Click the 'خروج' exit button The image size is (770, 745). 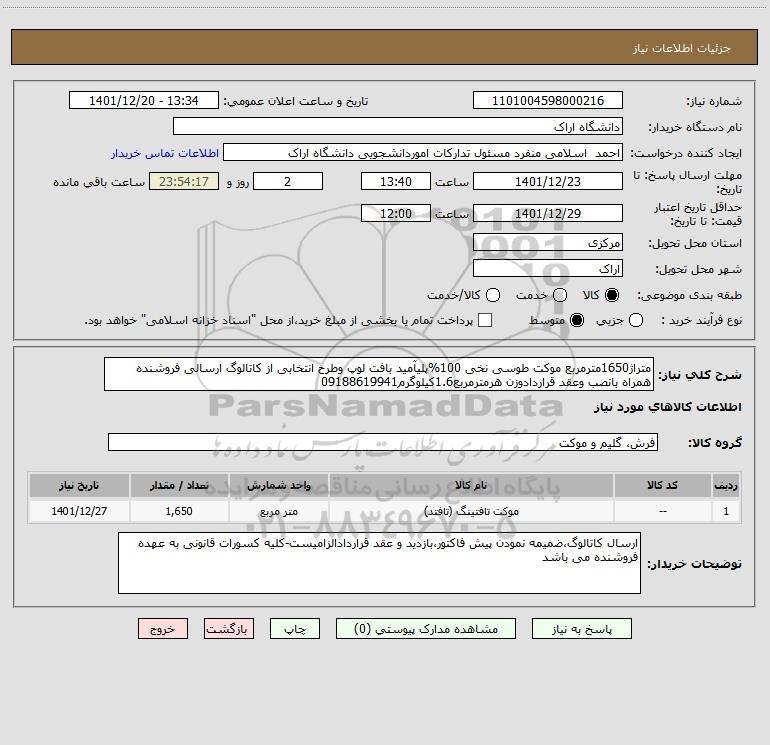click(x=163, y=629)
